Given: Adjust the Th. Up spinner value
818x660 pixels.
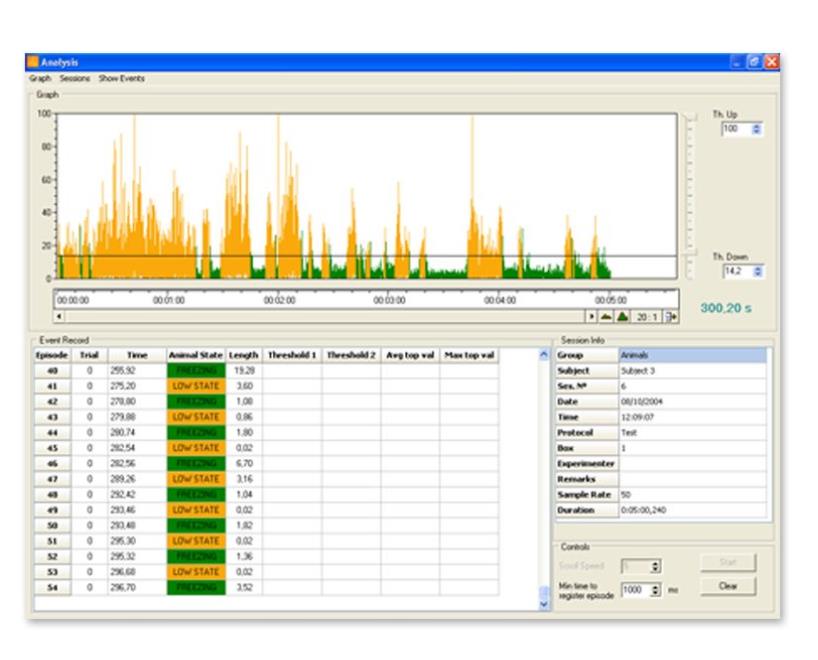Looking at the screenshot, I should (x=756, y=129).
